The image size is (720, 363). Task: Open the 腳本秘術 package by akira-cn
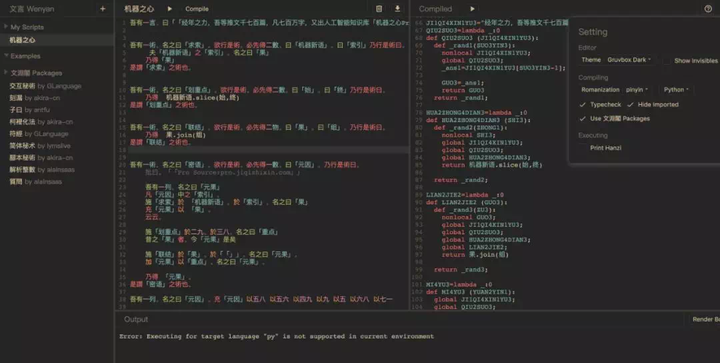(41, 157)
